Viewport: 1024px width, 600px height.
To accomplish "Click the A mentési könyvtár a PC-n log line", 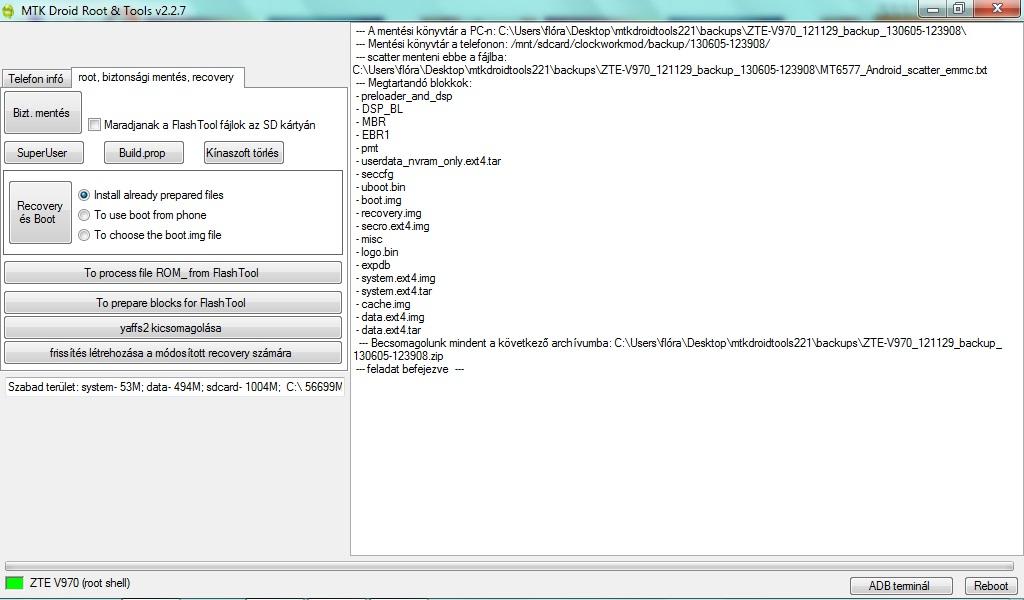I will coord(661,31).
